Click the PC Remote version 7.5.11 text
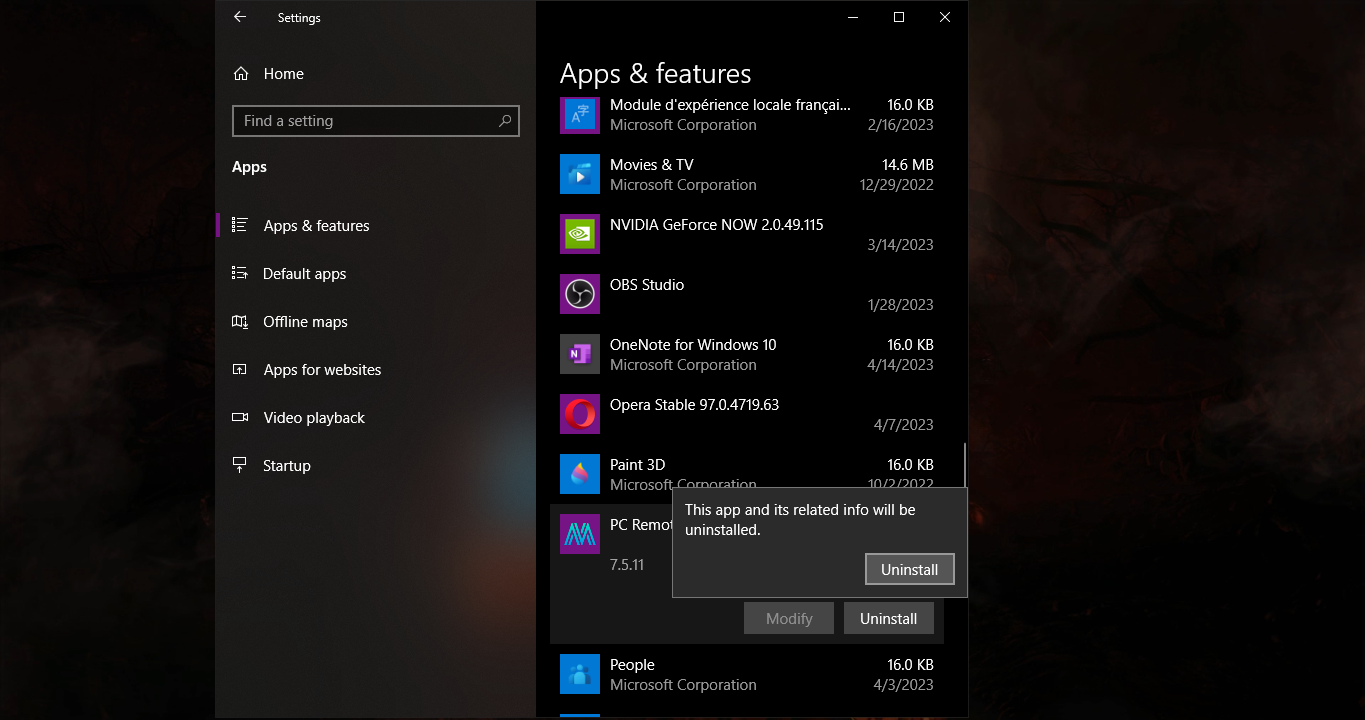The height and width of the screenshot is (720, 1365). pos(627,565)
